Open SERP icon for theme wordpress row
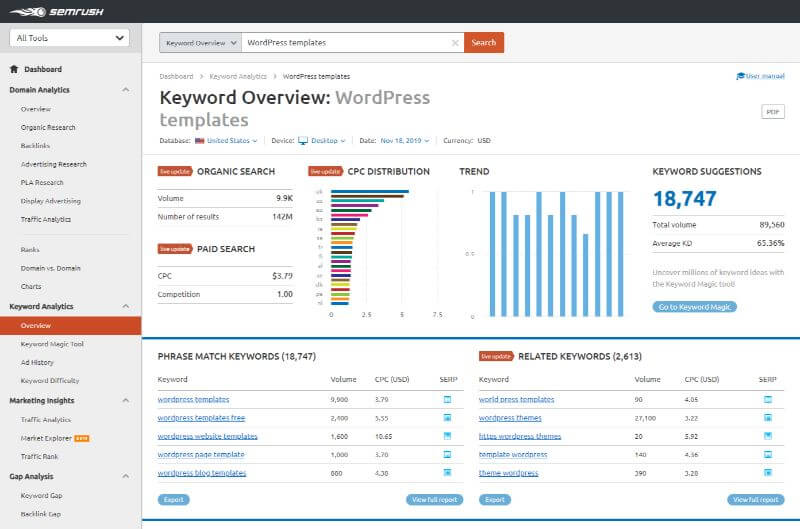800x529 pixels. 768,473
